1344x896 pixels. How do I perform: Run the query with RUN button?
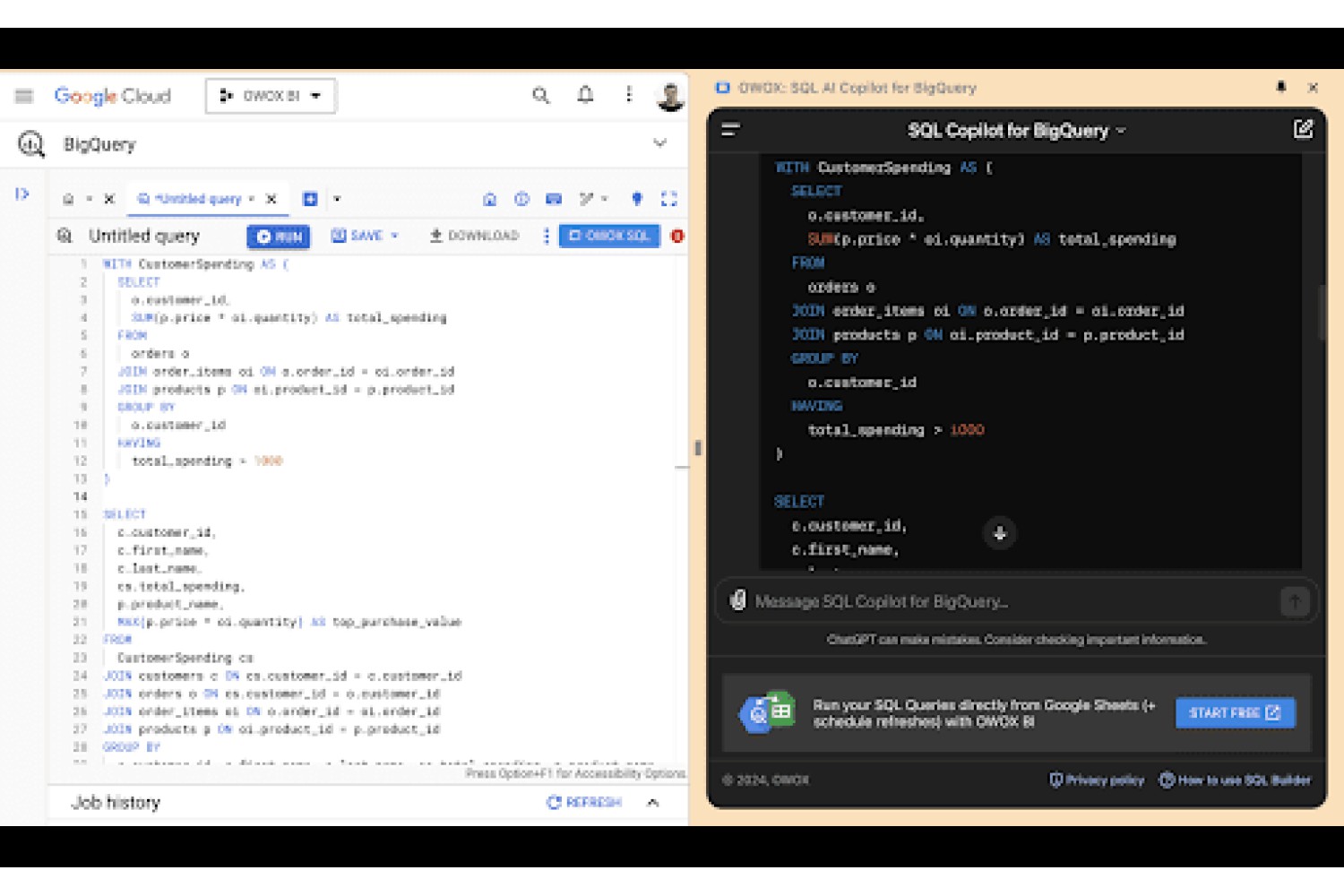[279, 237]
